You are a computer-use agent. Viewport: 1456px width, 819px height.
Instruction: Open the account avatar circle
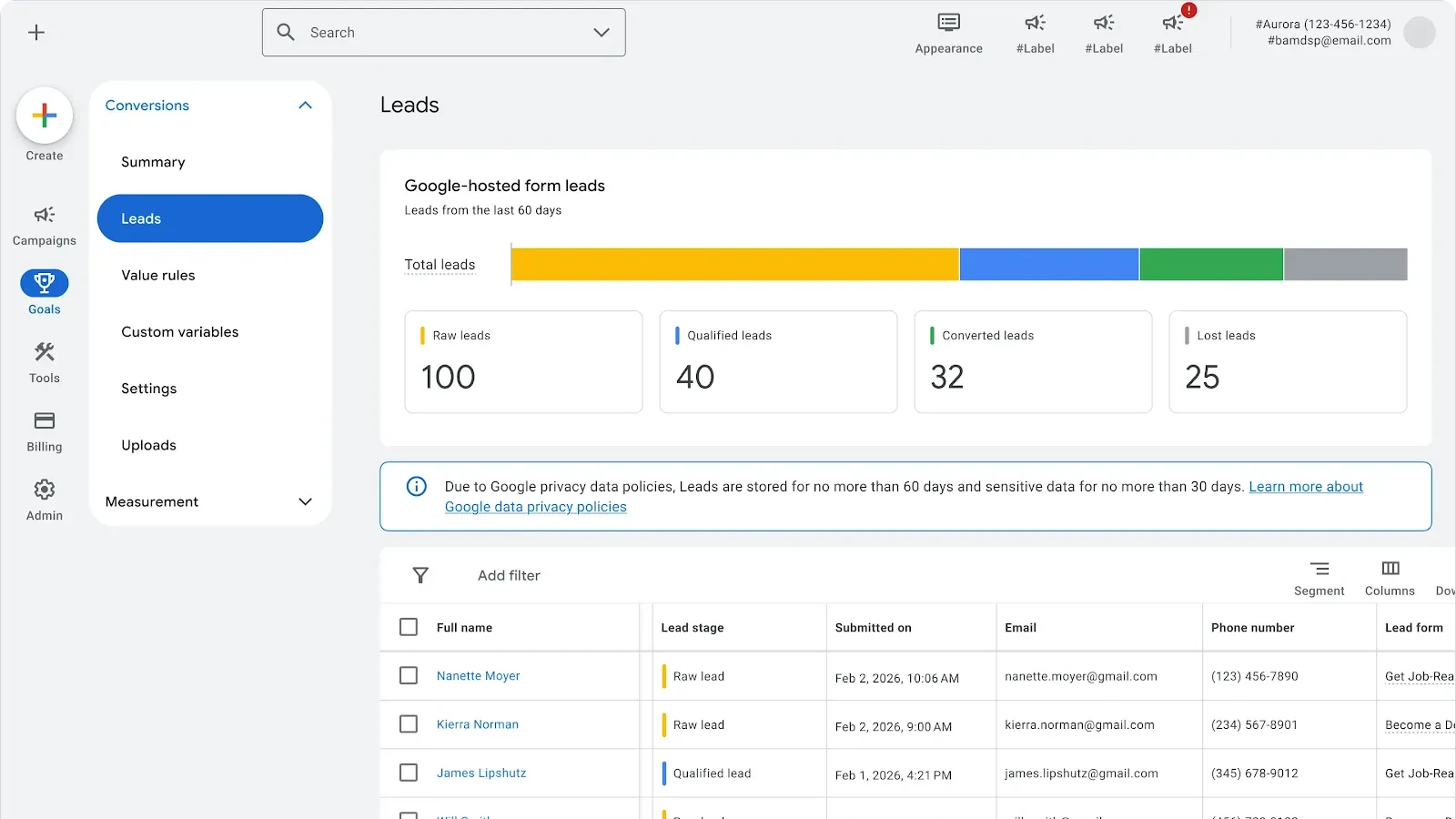pos(1420,33)
